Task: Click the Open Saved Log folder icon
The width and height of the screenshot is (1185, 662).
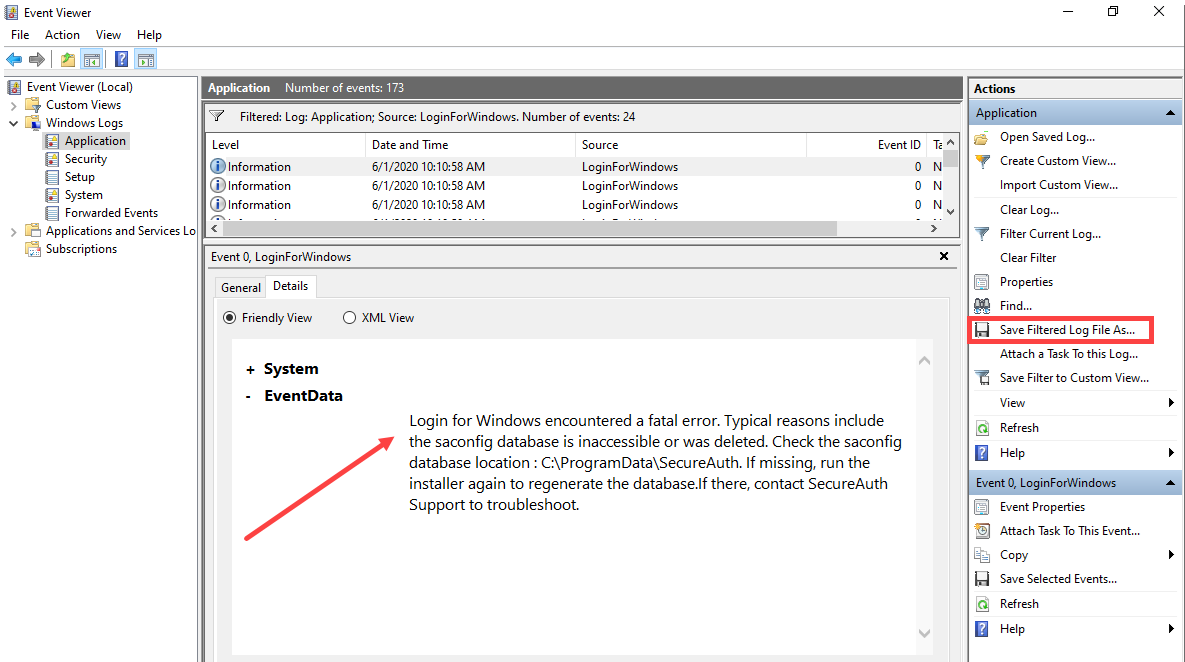Action: 982,137
